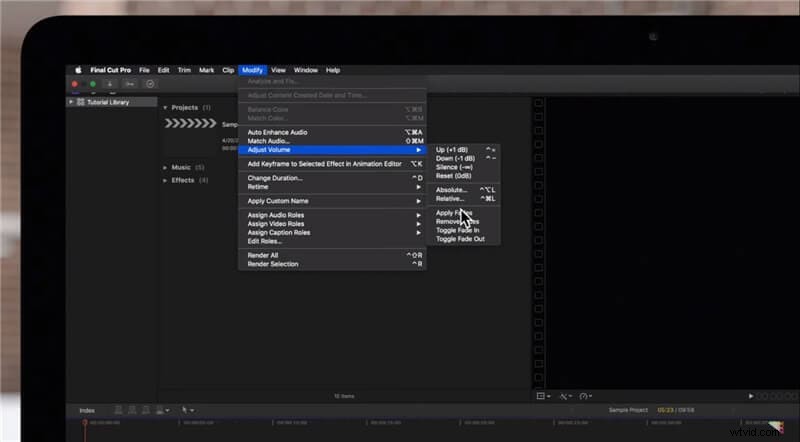800x442 pixels.
Task: Collapse the Projects section triangle
Action: point(165,108)
